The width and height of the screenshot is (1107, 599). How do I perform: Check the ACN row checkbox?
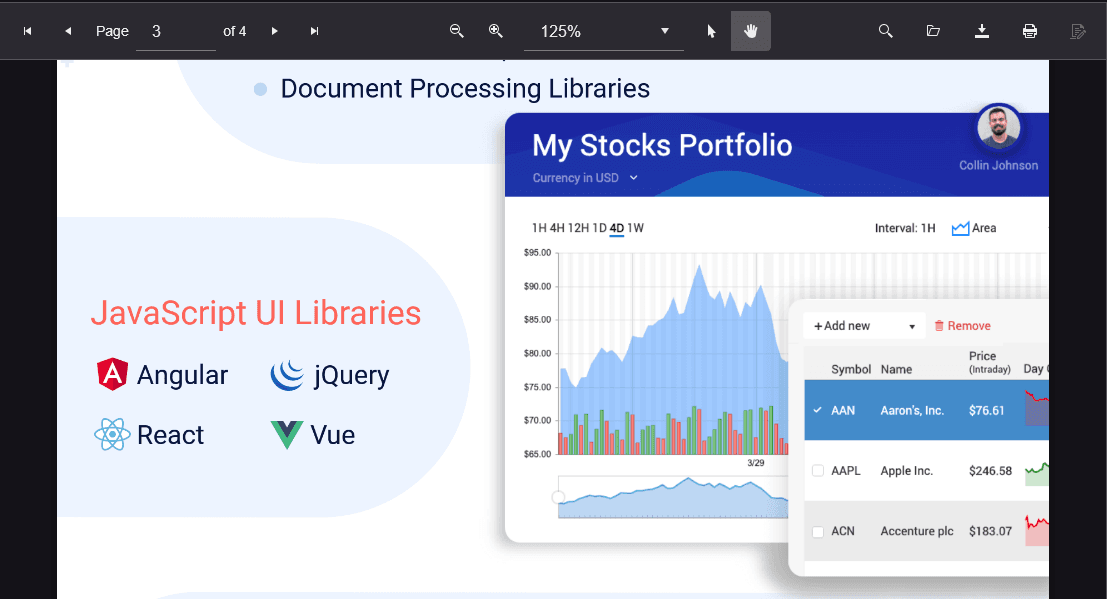pos(818,531)
